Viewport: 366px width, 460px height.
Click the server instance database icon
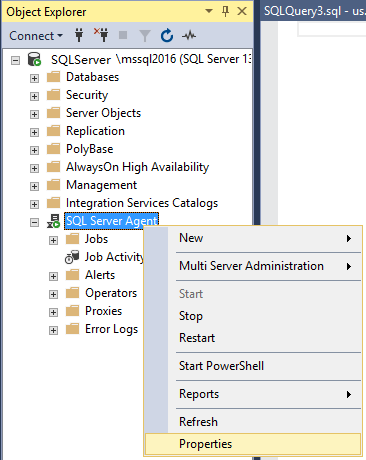(x=34, y=59)
